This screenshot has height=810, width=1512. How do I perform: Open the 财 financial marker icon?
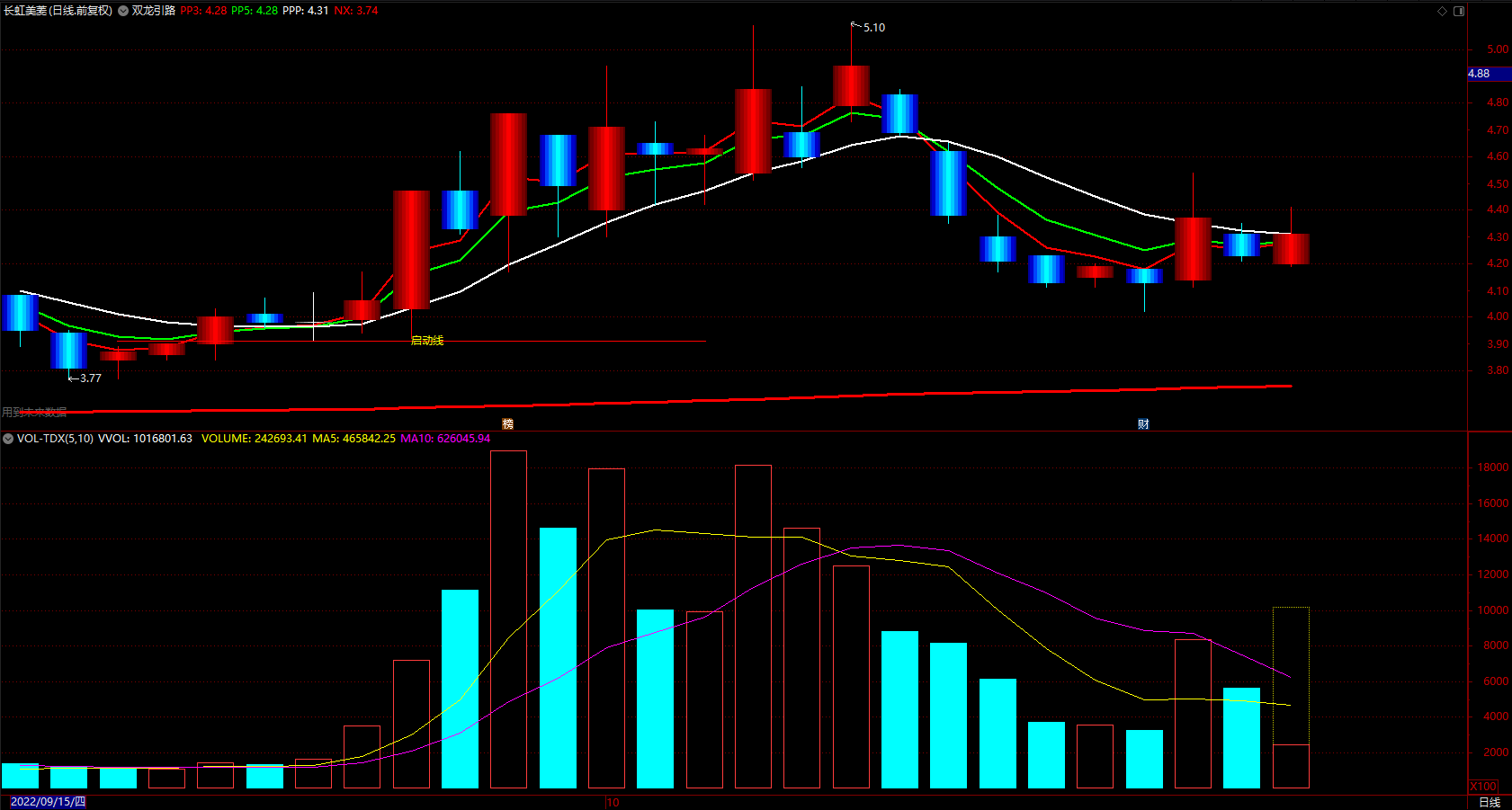point(1143,424)
